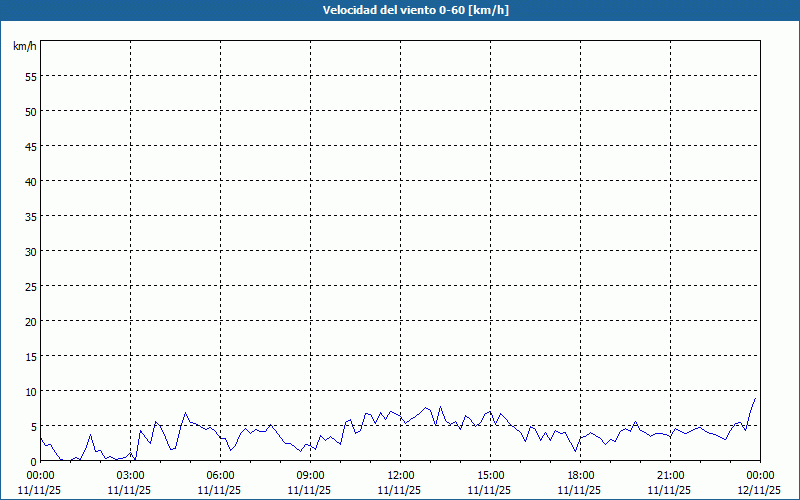Click the 40 label on the y-axis
This screenshot has width=800, height=500.
point(30,181)
